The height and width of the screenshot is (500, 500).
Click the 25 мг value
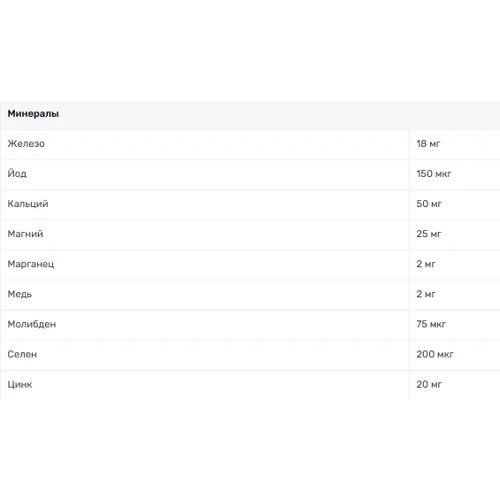pyautogui.click(x=429, y=234)
